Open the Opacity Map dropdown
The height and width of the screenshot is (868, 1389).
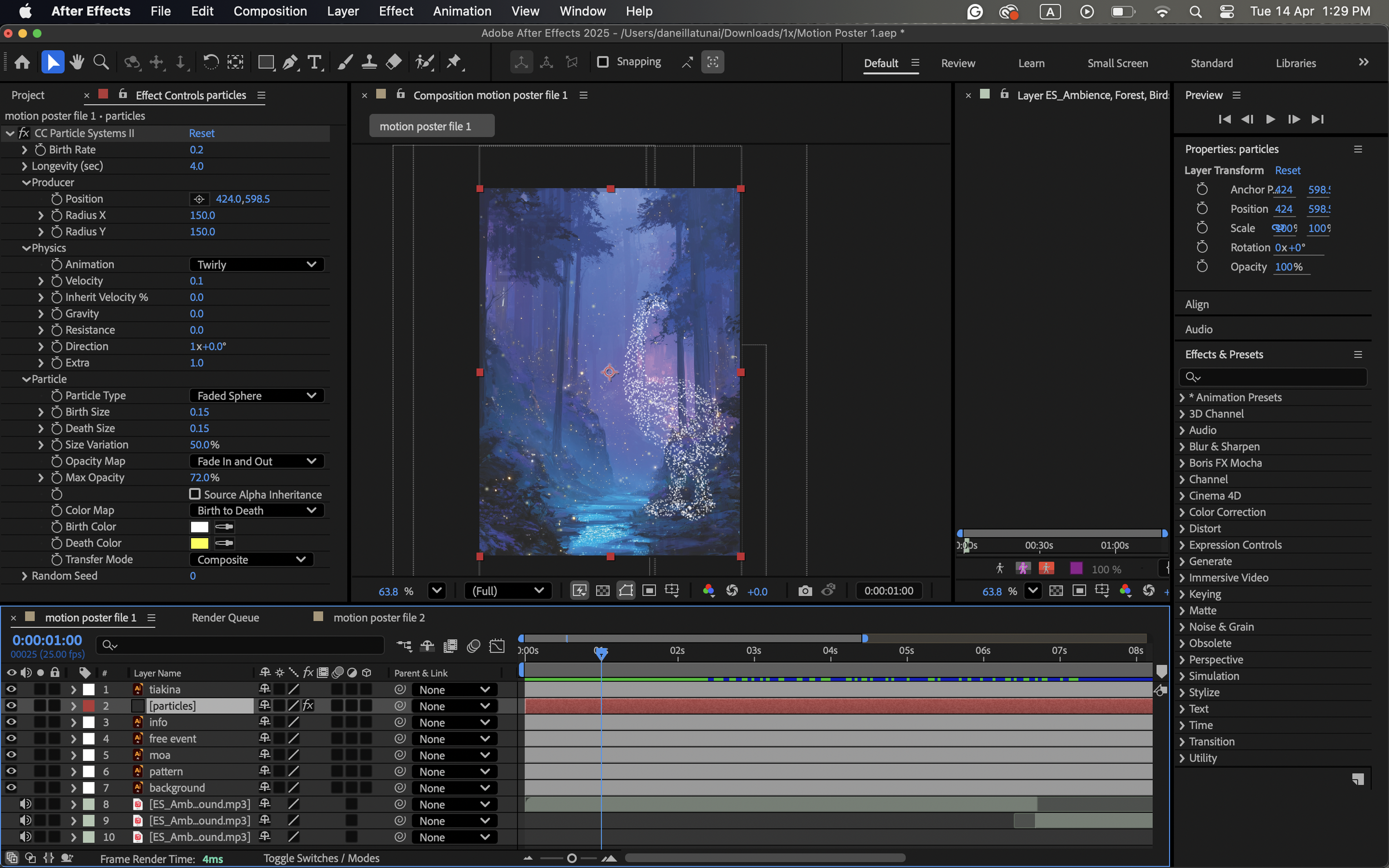click(257, 461)
